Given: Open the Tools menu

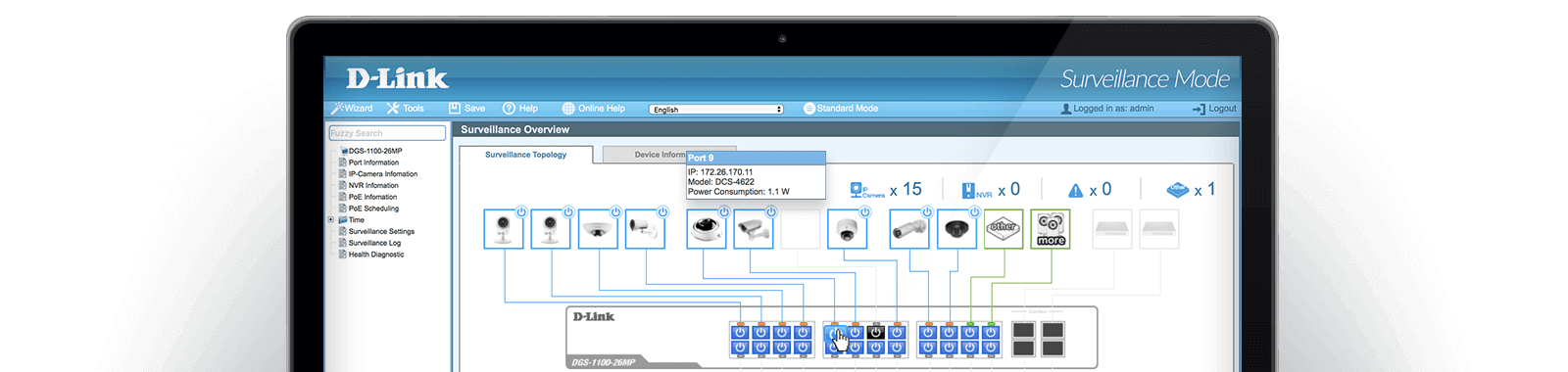Looking at the screenshot, I should (406, 109).
